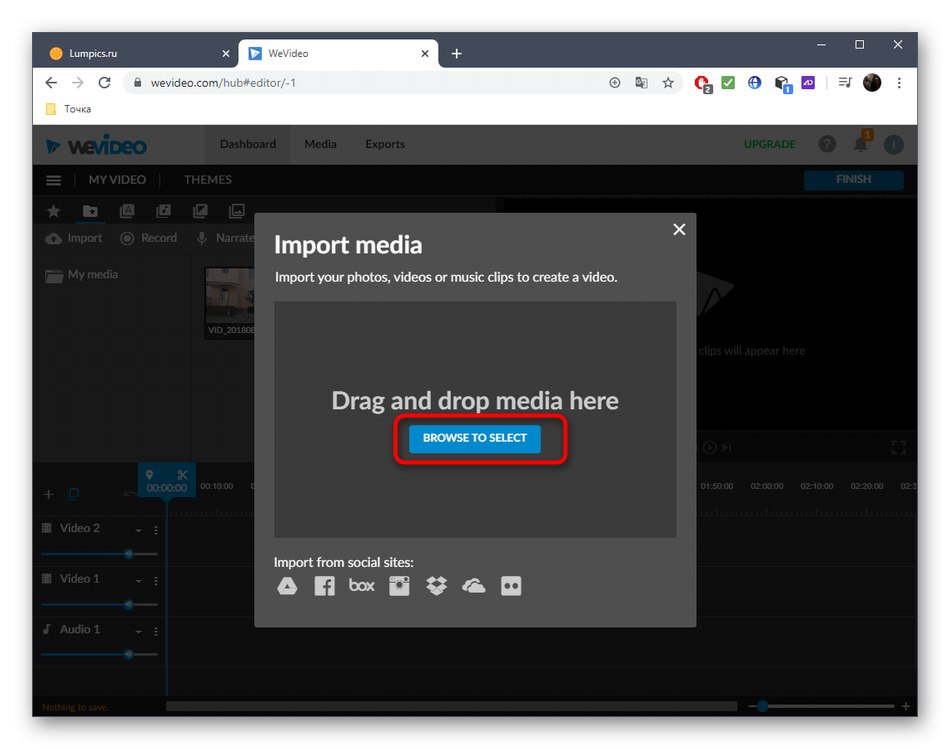Viewport: 950px width, 749px height.
Task: Zoom in timeline with plus icon
Action: pyautogui.click(x=906, y=706)
